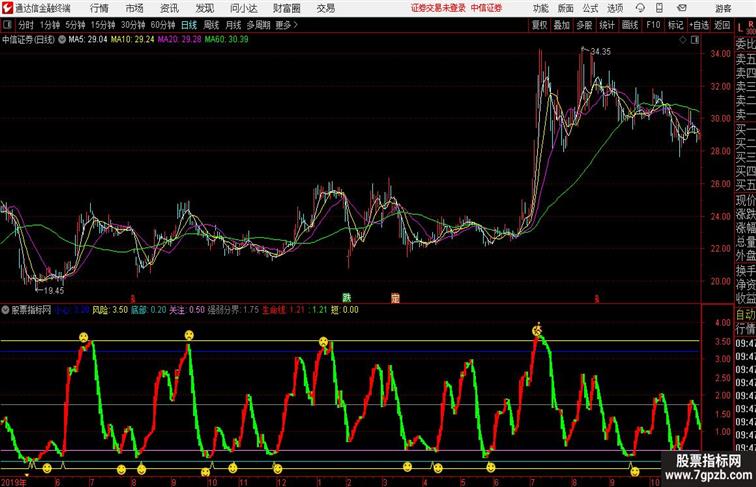This screenshot has width=756, height=487.
Task: Toggle the right info panel icon
Action: tap(695, 40)
